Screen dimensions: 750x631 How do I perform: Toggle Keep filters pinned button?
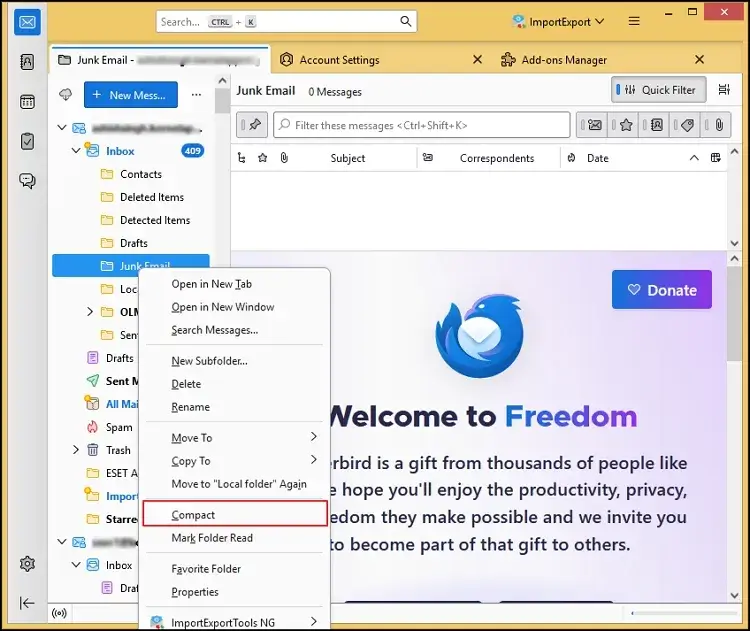(252, 125)
